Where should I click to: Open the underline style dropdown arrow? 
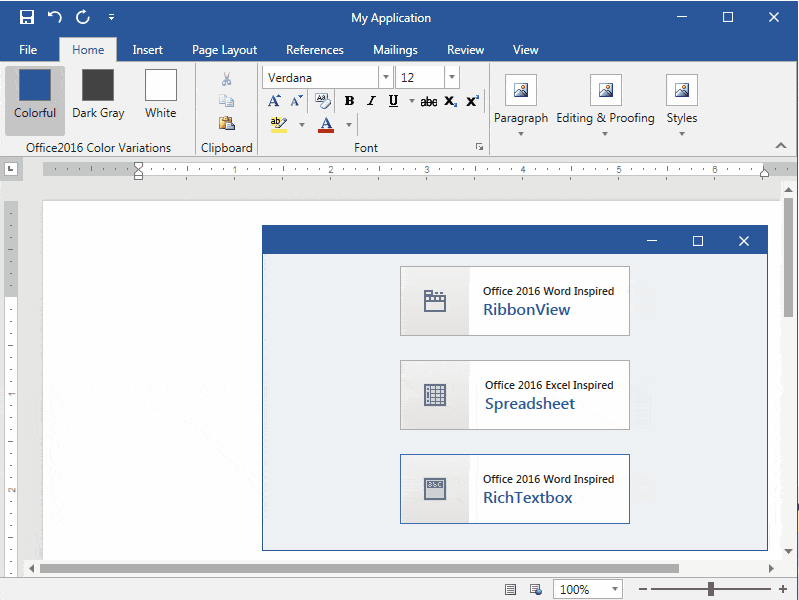coord(411,101)
